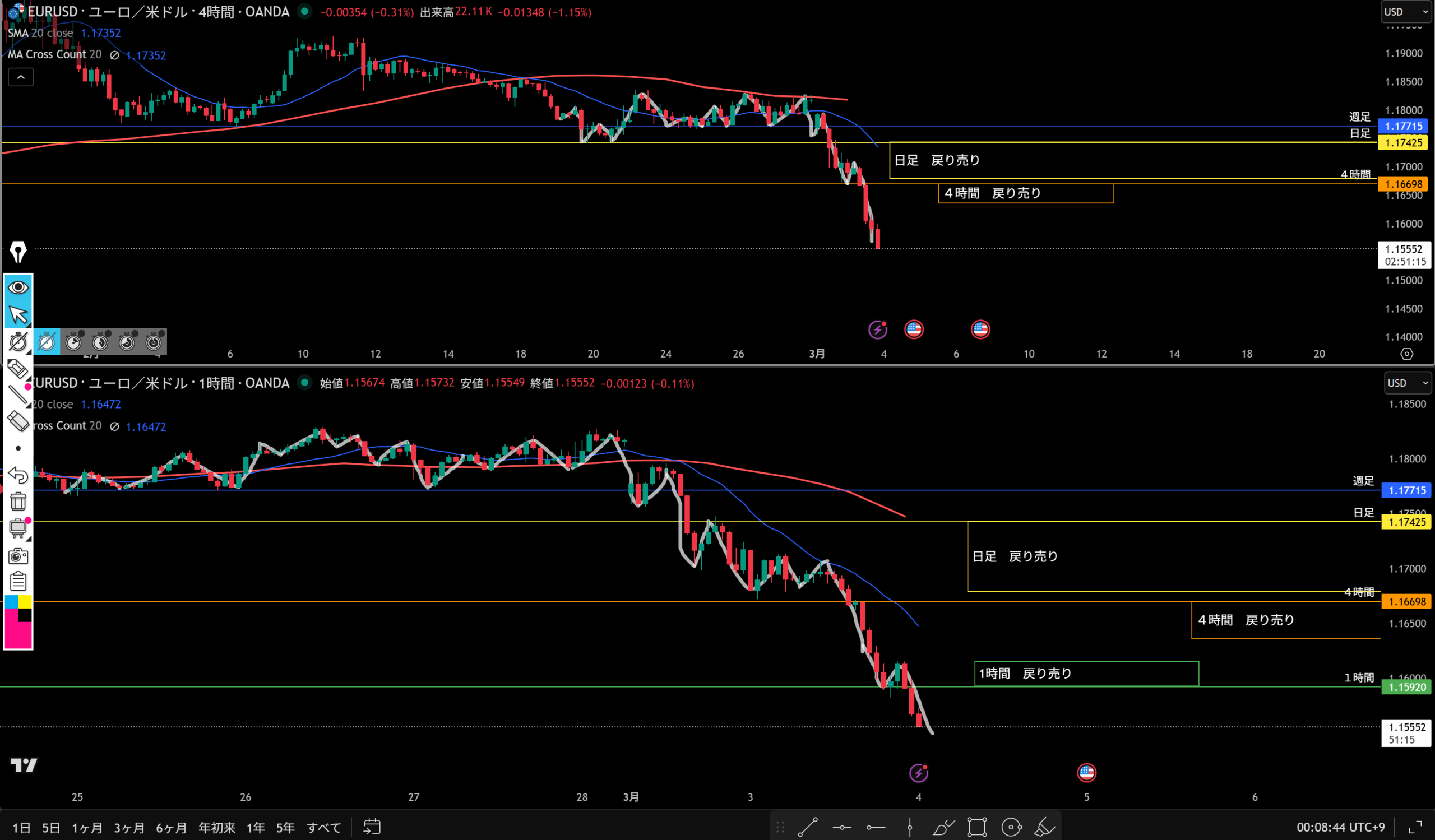
Task: Select the highlighter tool in bottom toolbar
Action: point(1044,827)
